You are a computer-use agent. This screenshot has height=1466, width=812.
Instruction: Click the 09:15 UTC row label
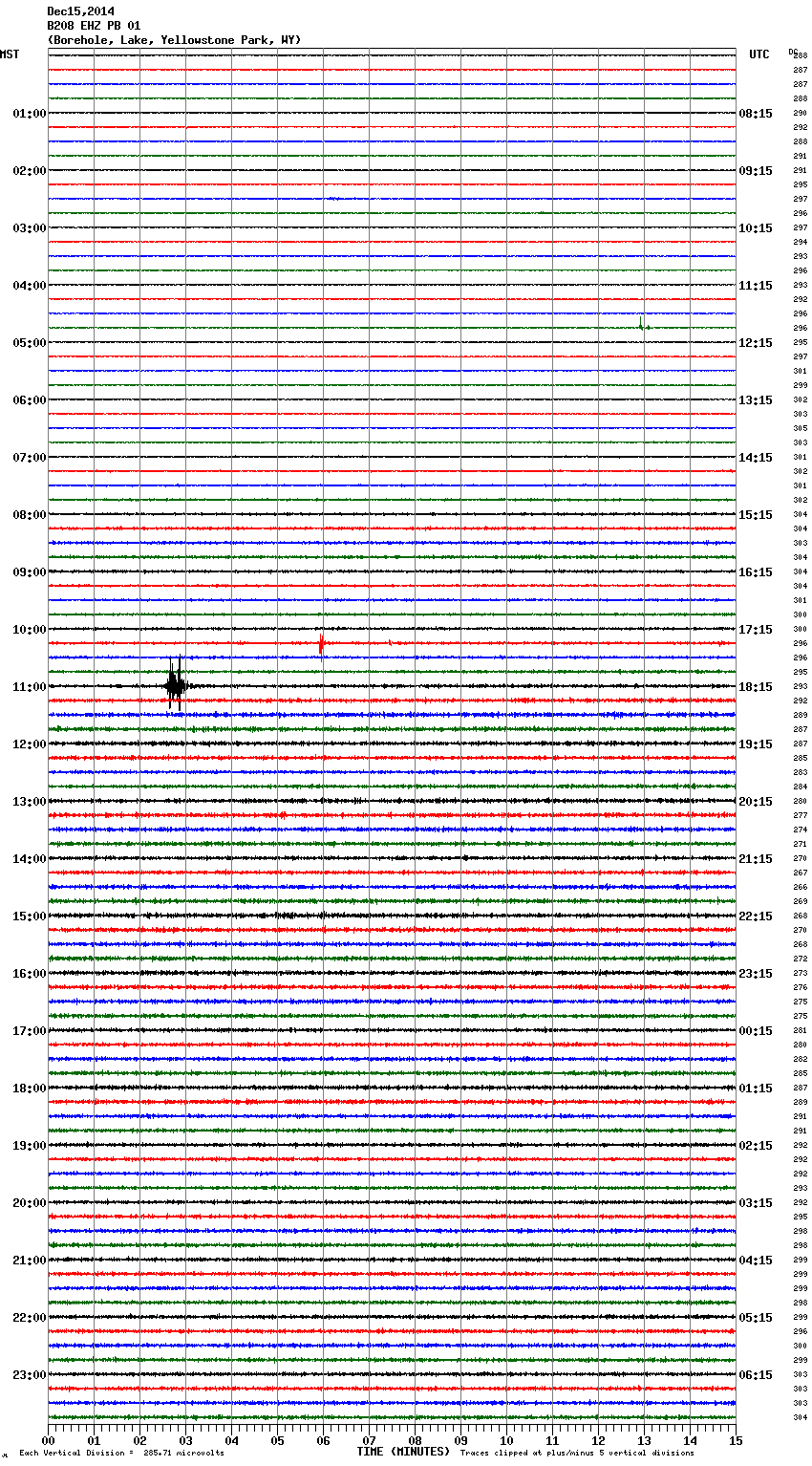pos(756,171)
